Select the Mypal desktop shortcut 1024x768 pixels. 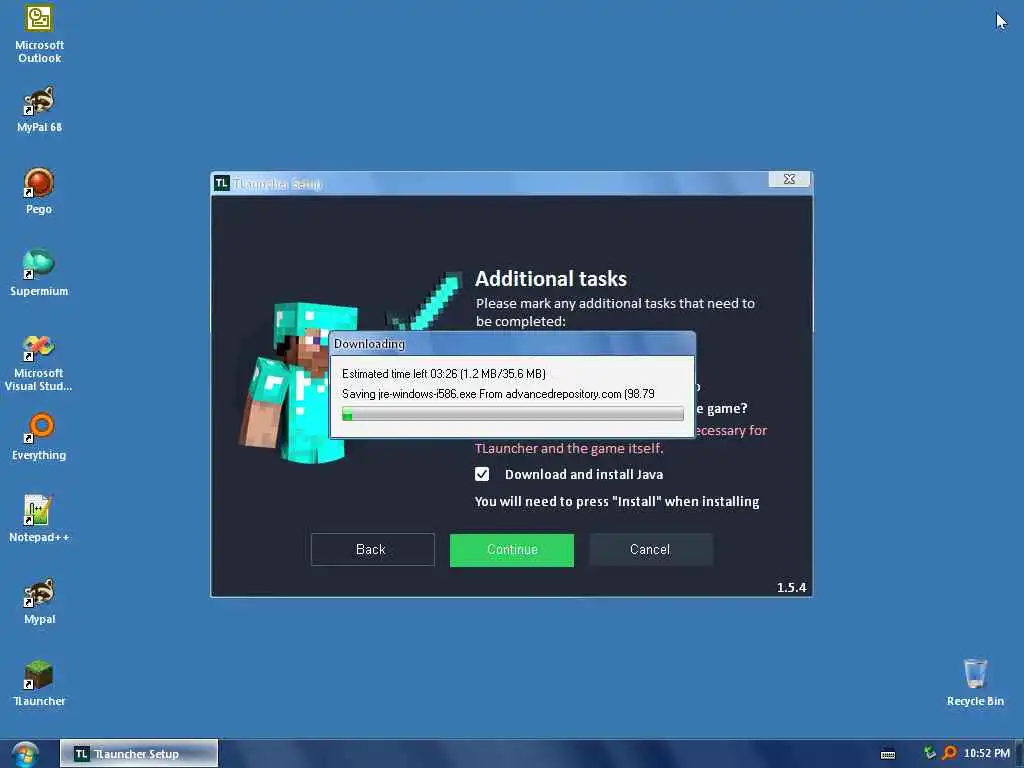click(x=39, y=601)
